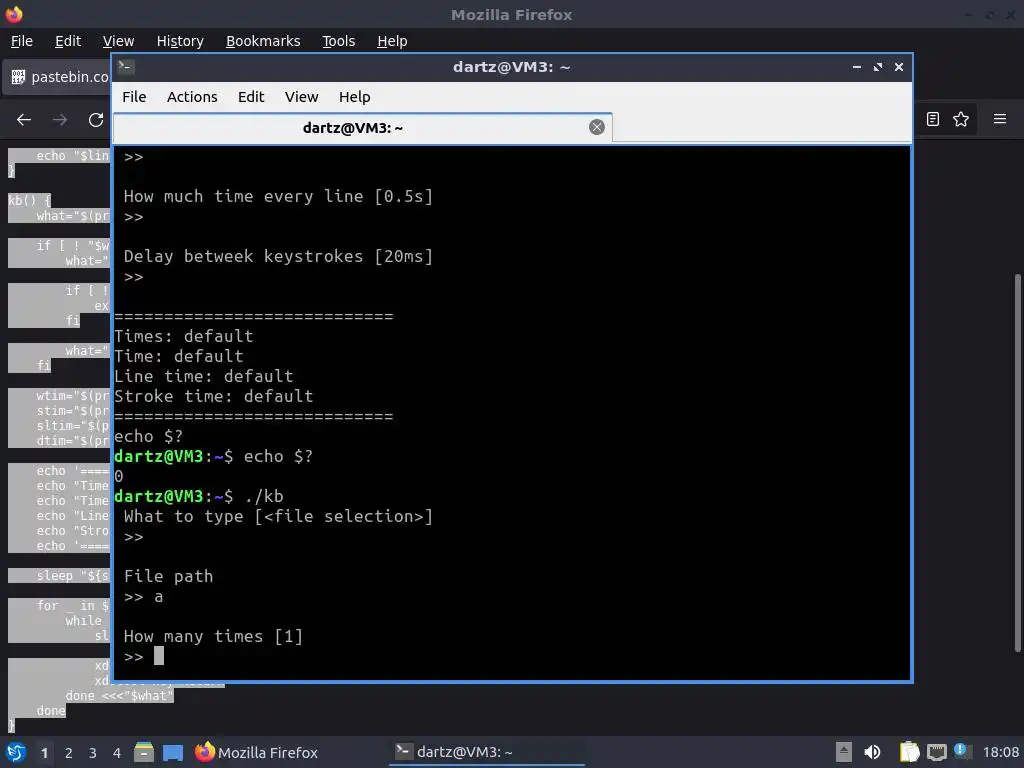The height and width of the screenshot is (768, 1024).
Task: Click the terminal prompt input area
Action: click(x=159, y=656)
